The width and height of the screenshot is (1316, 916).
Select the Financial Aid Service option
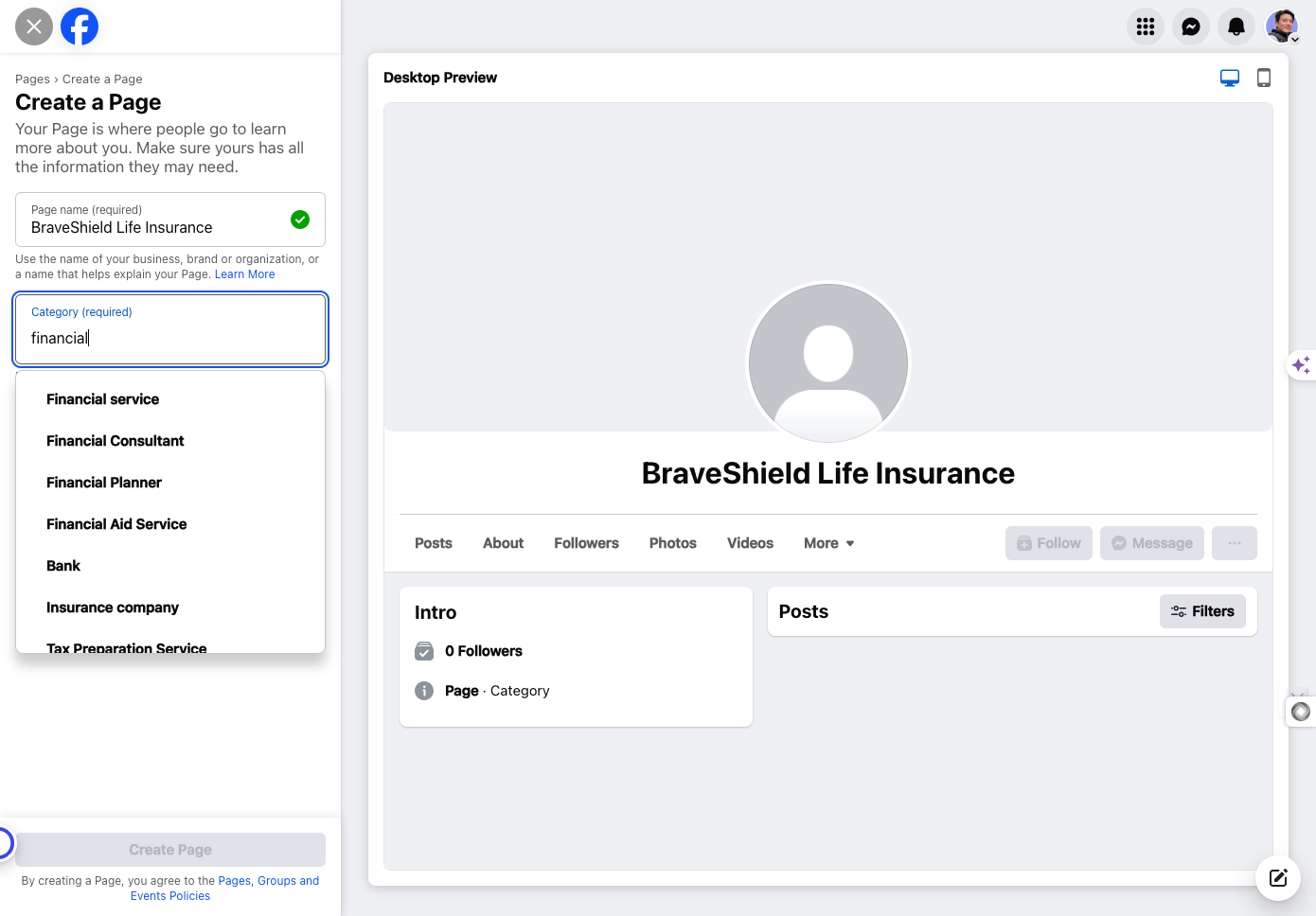pyautogui.click(x=170, y=524)
